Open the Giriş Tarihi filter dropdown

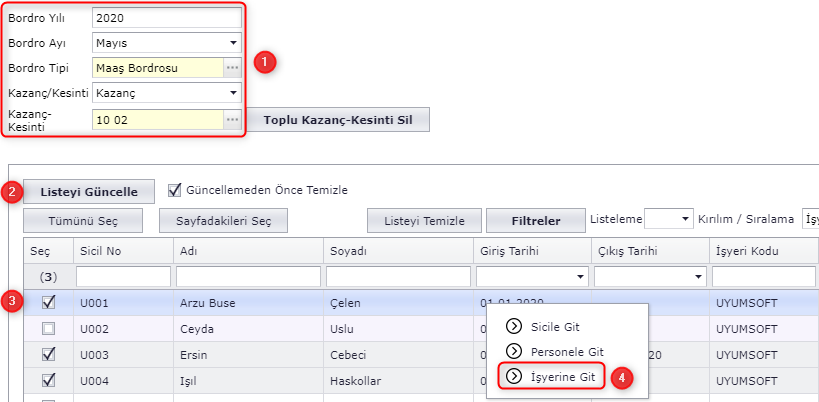[x=580, y=276]
